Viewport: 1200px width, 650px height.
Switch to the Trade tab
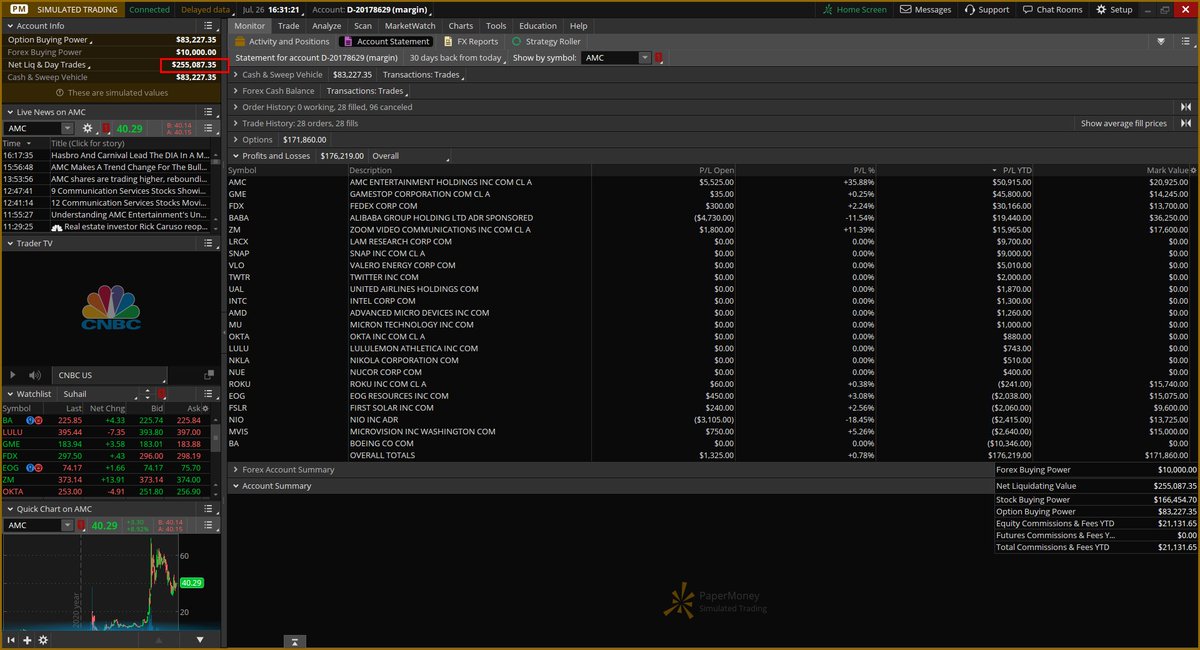[x=289, y=26]
